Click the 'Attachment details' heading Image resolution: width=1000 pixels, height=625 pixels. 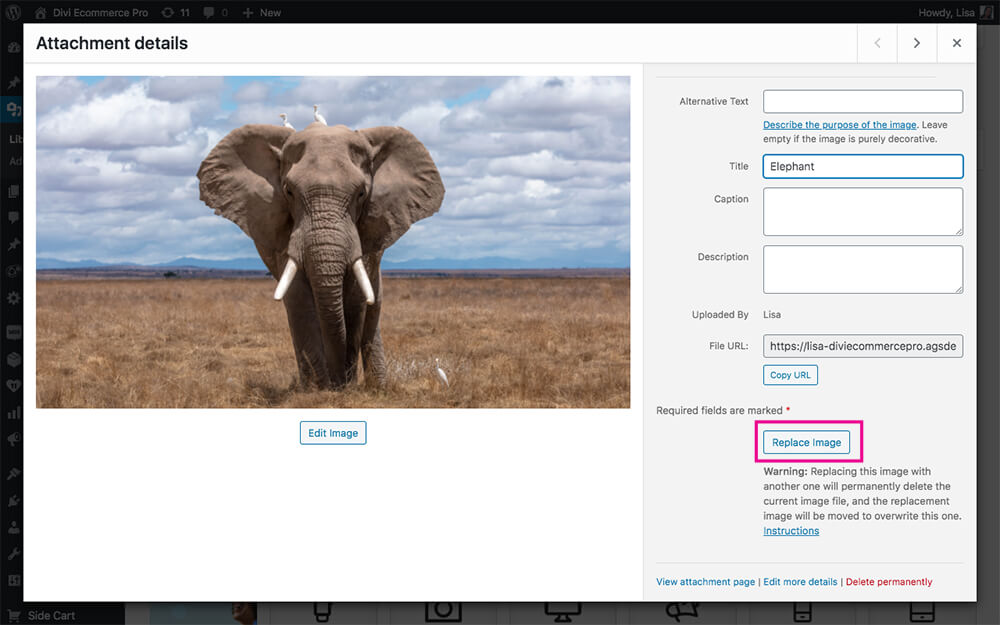(x=112, y=43)
